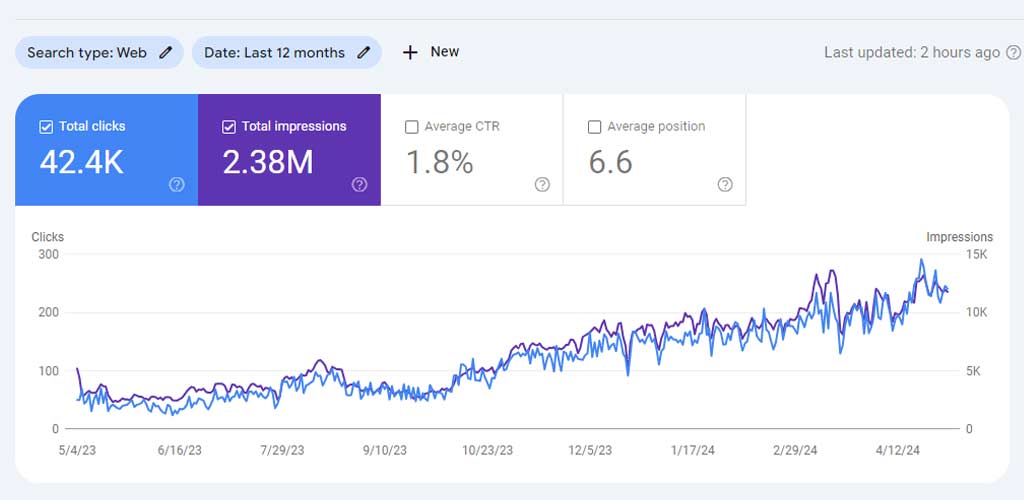The width and height of the screenshot is (1024, 500).
Task: Select the 42.4K total clicks value
Action: [x=82, y=163]
